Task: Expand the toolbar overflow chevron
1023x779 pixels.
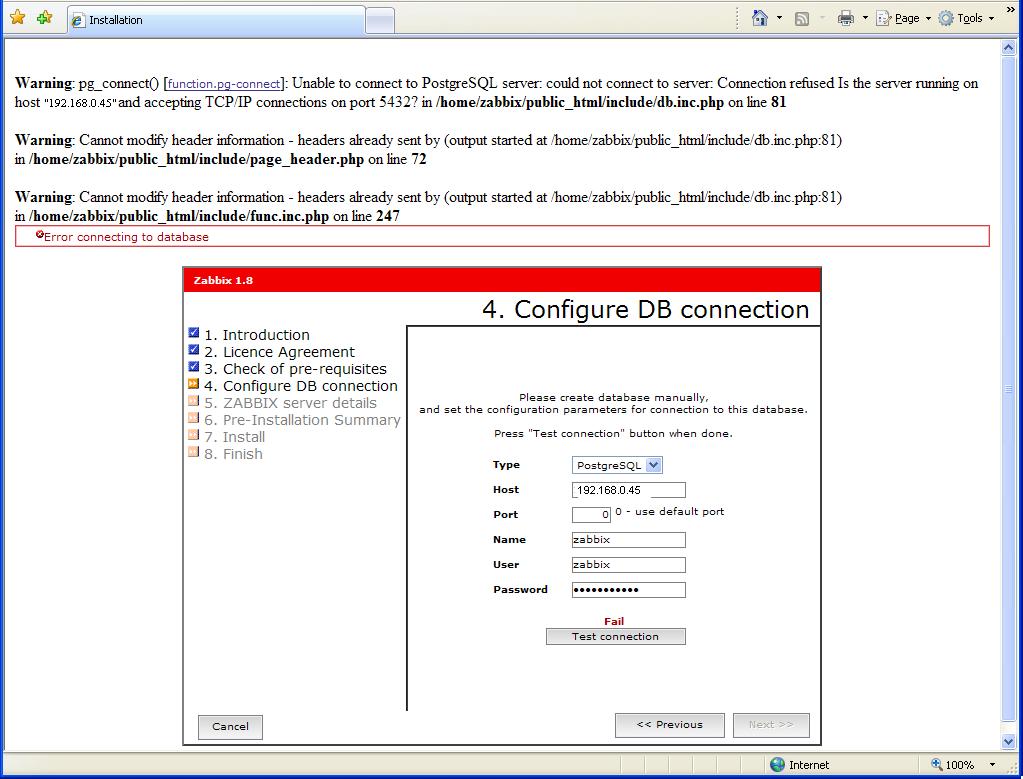Action: point(1011,10)
